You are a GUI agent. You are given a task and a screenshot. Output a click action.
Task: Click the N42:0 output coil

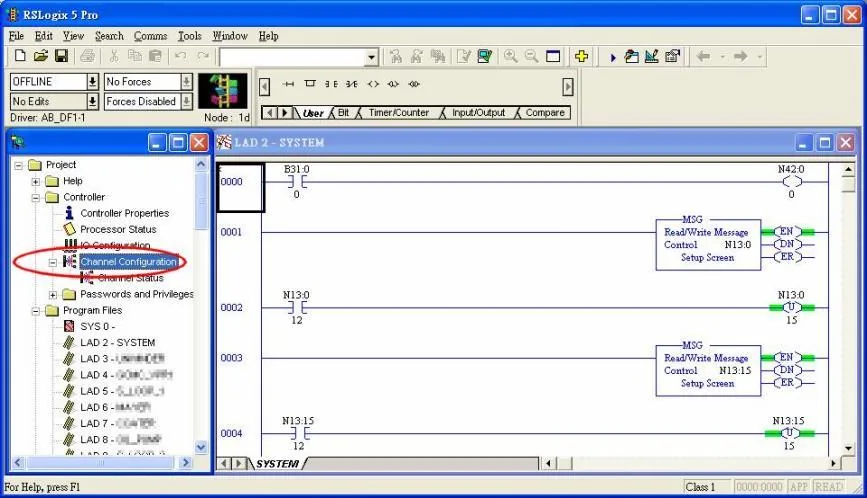[x=791, y=182]
